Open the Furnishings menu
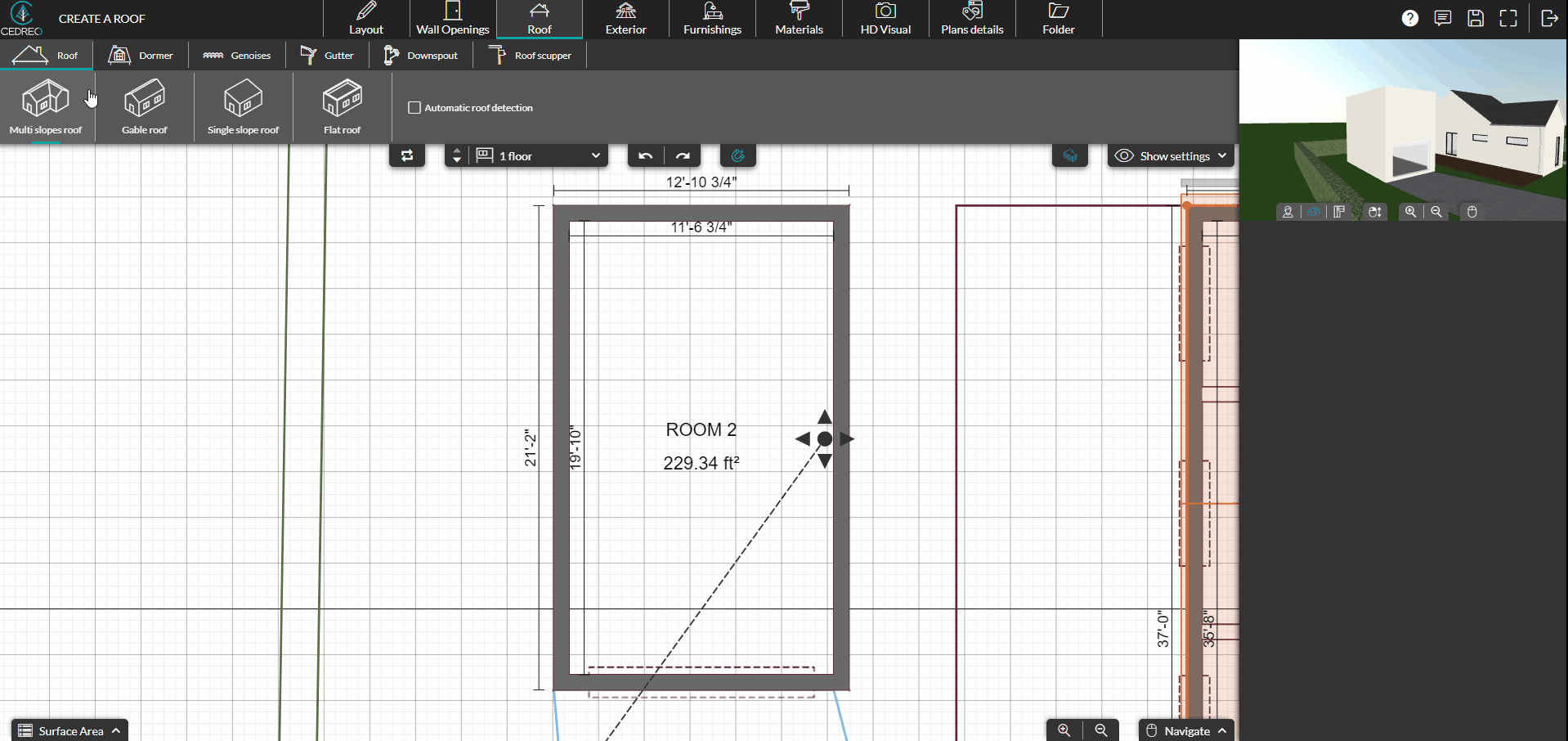 click(x=711, y=18)
